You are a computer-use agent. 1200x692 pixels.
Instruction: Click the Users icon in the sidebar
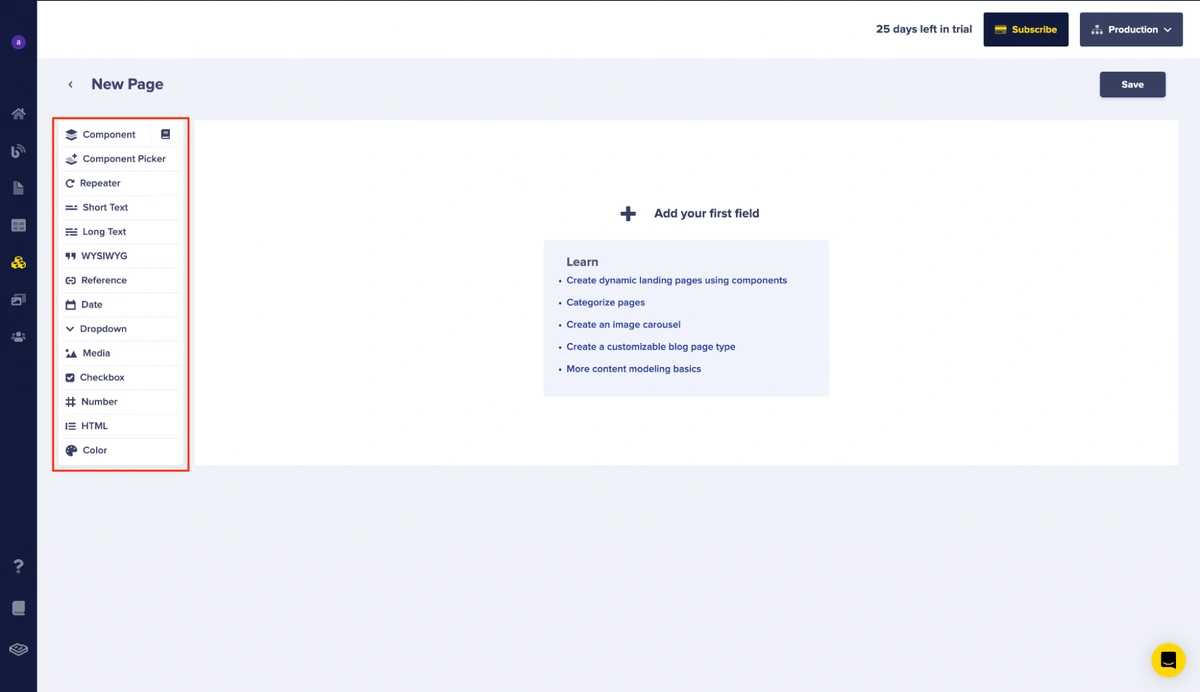click(18, 337)
